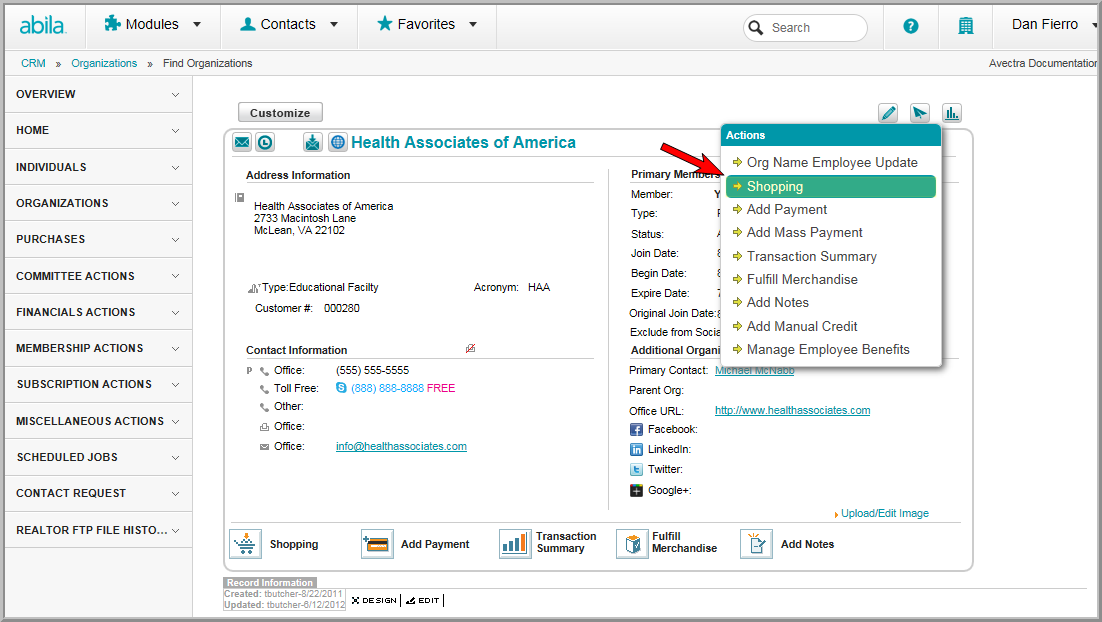
Task: Expand the Financials Actions sidebar section
Action: pyautogui.click(x=98, y=312)
